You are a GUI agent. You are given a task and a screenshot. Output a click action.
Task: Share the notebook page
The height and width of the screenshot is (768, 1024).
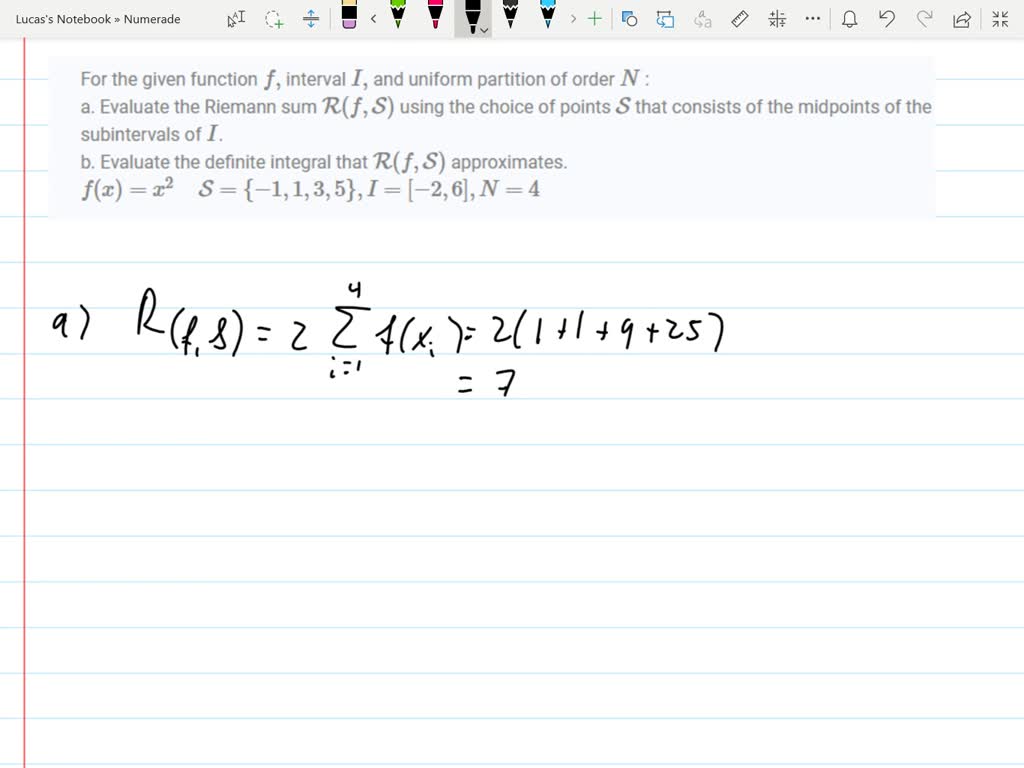click(x=961, y=18)
